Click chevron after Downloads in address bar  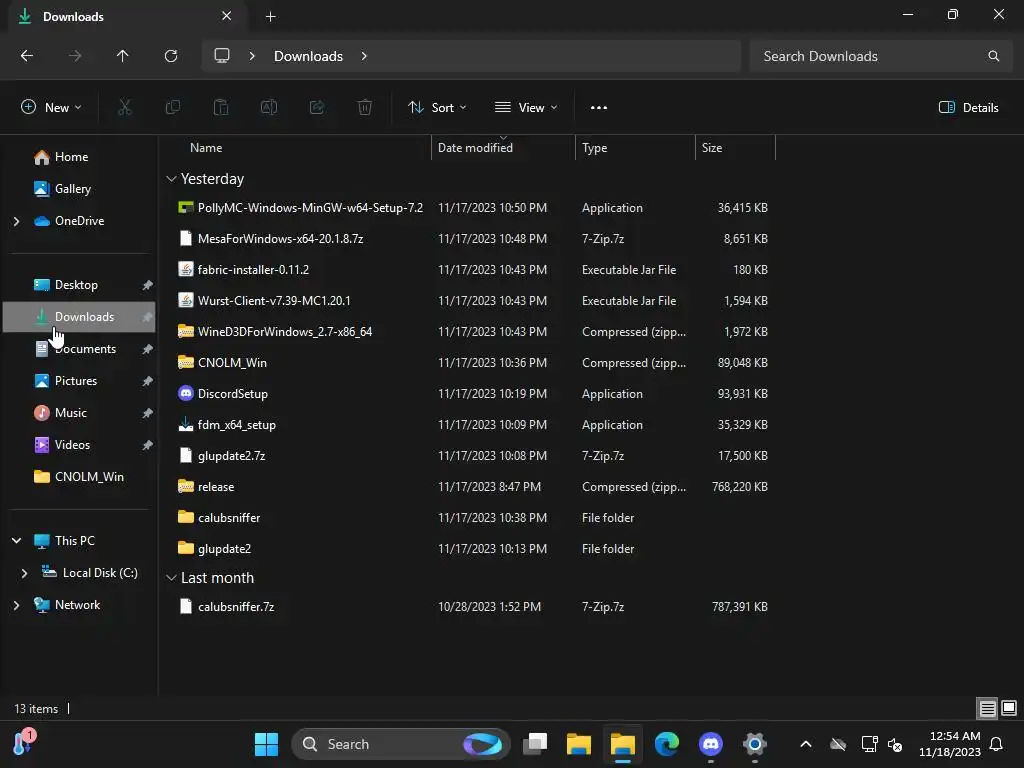click(364, 56)
